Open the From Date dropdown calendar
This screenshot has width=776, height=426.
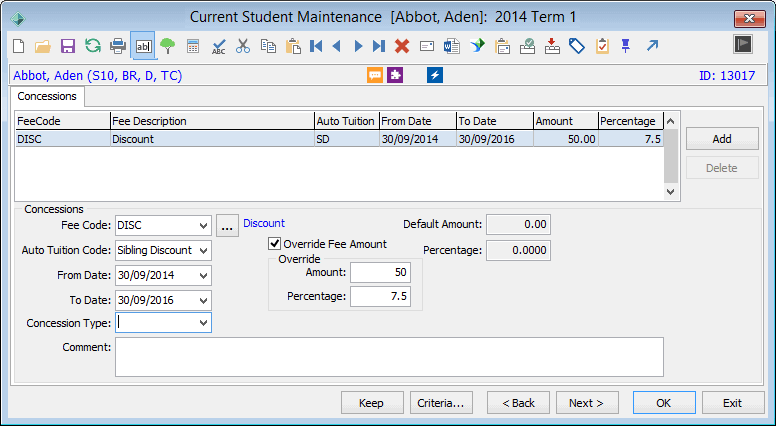pyautogui.click(x=203, y=276)
